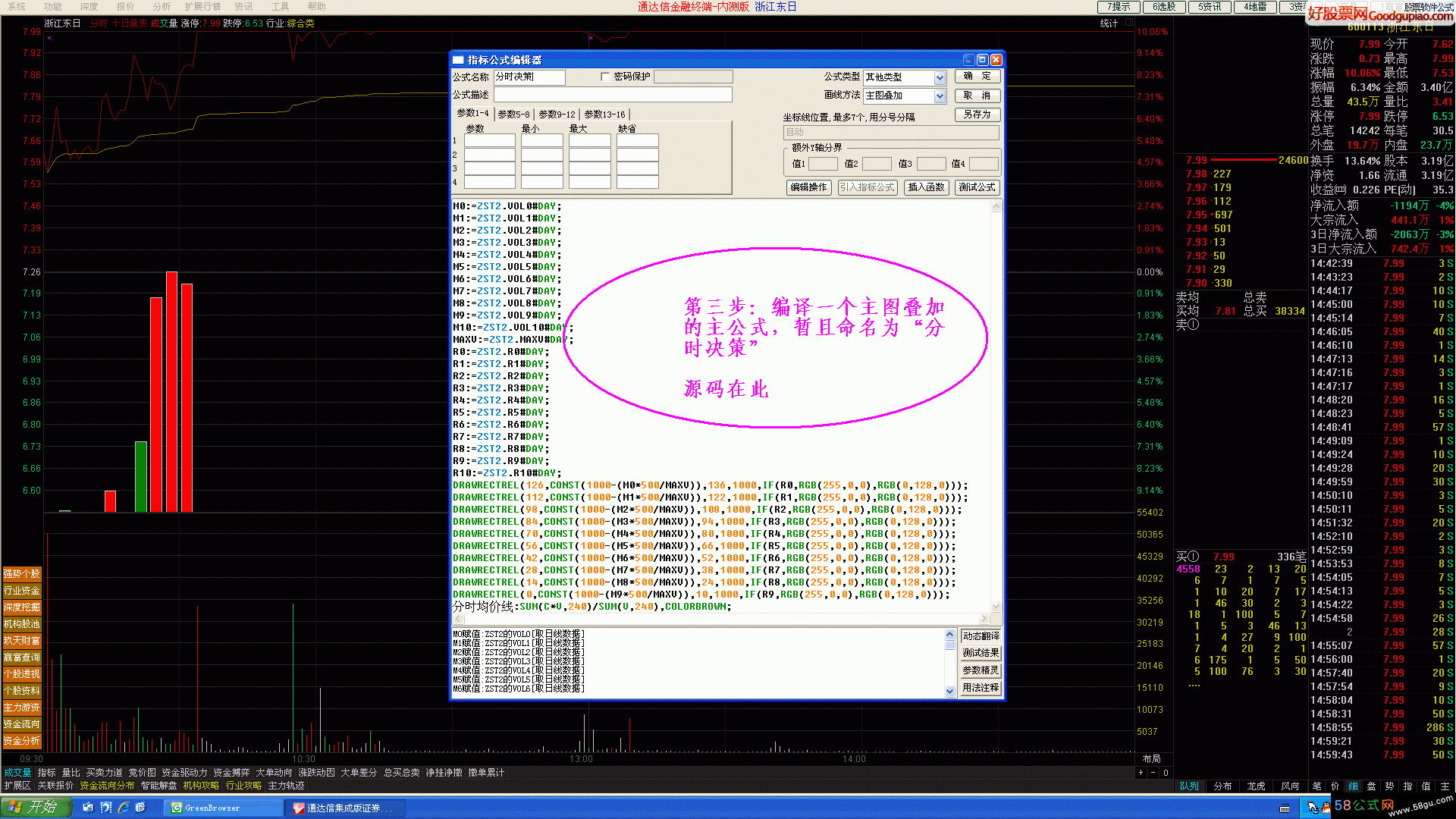
Task: Tick the 密码保护 password protection checkbox
Action: coord(604,77)
